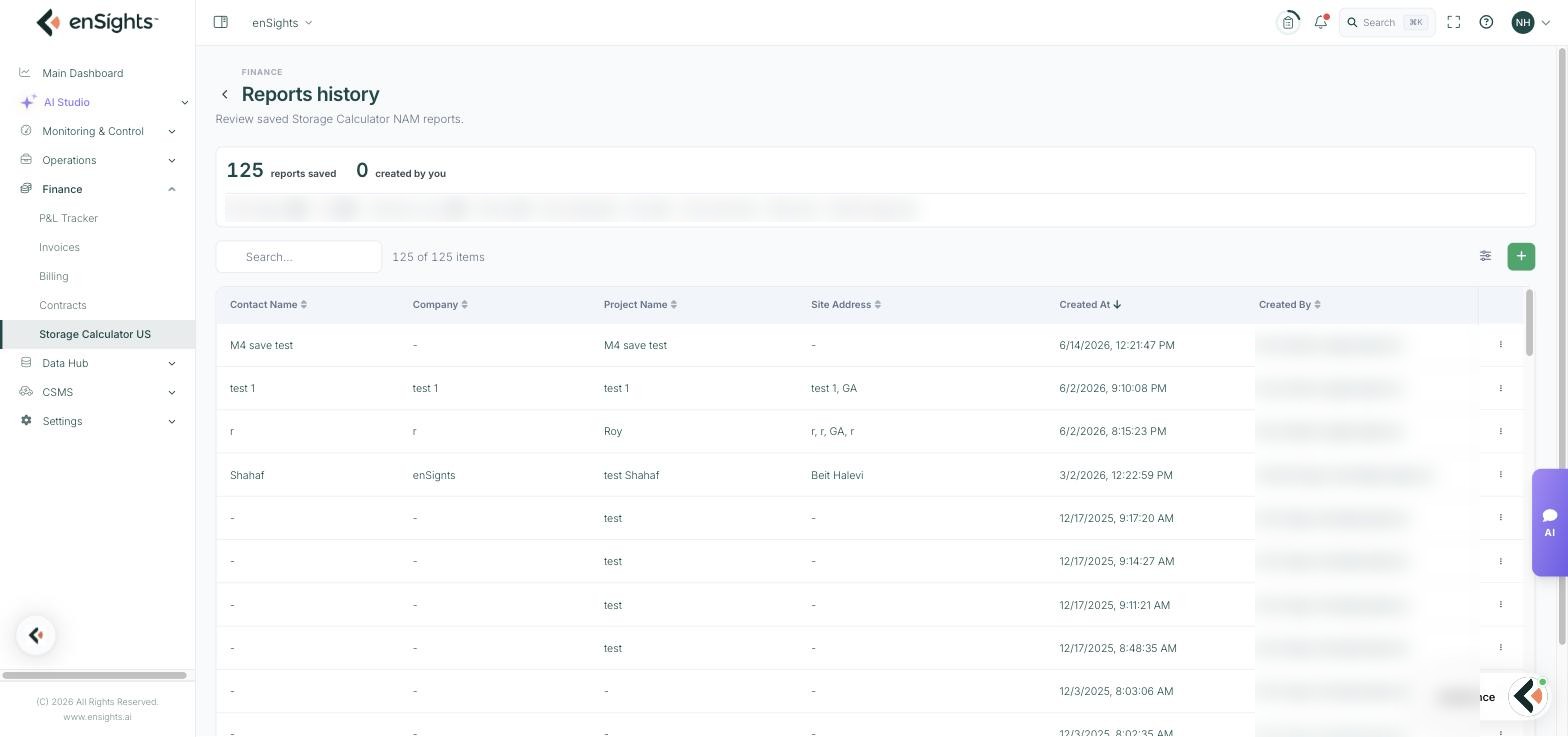Expand the Settings menu

click(x=98, y=421)
